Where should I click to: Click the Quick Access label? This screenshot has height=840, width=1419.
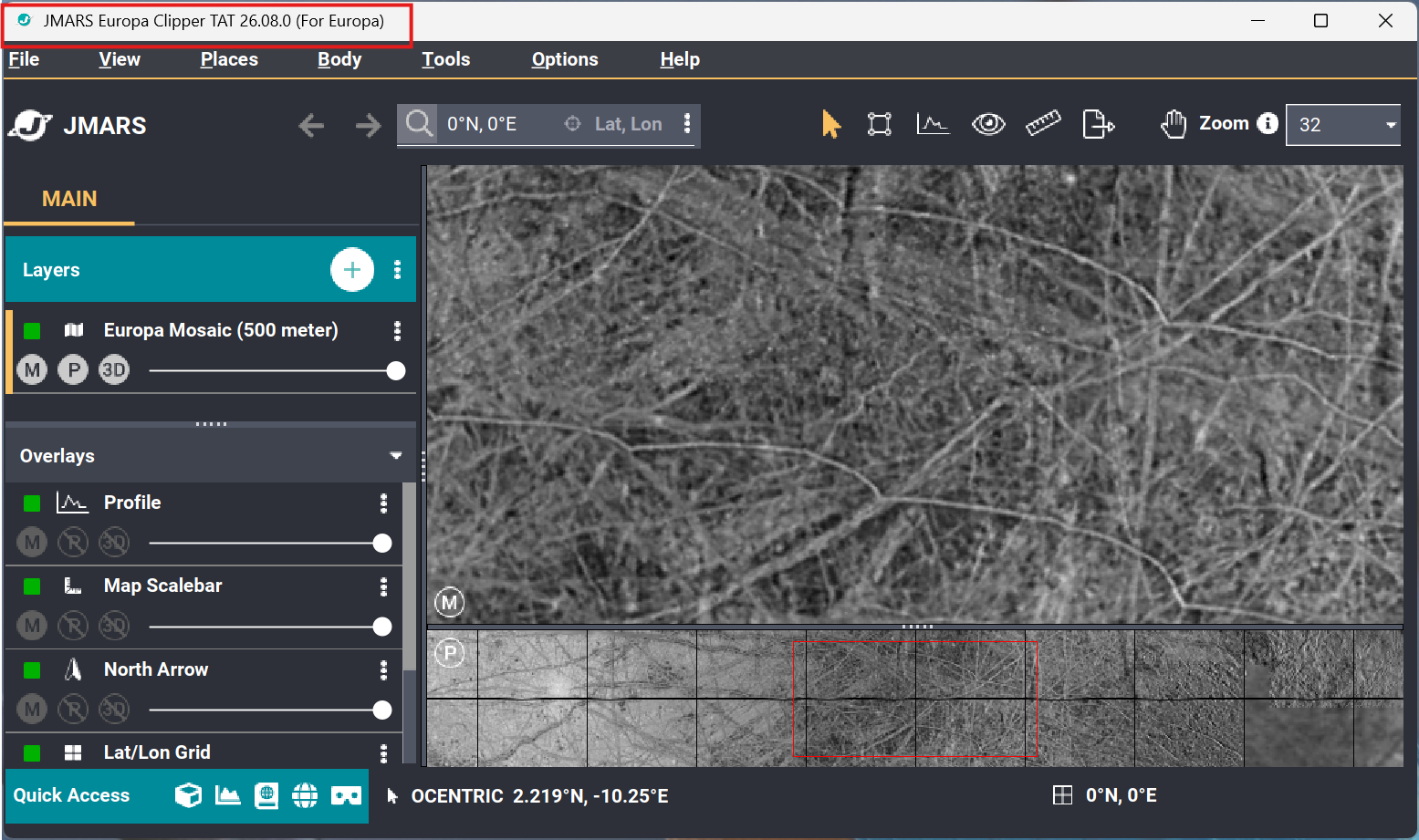pyautogui.click(x=71, y=795)
